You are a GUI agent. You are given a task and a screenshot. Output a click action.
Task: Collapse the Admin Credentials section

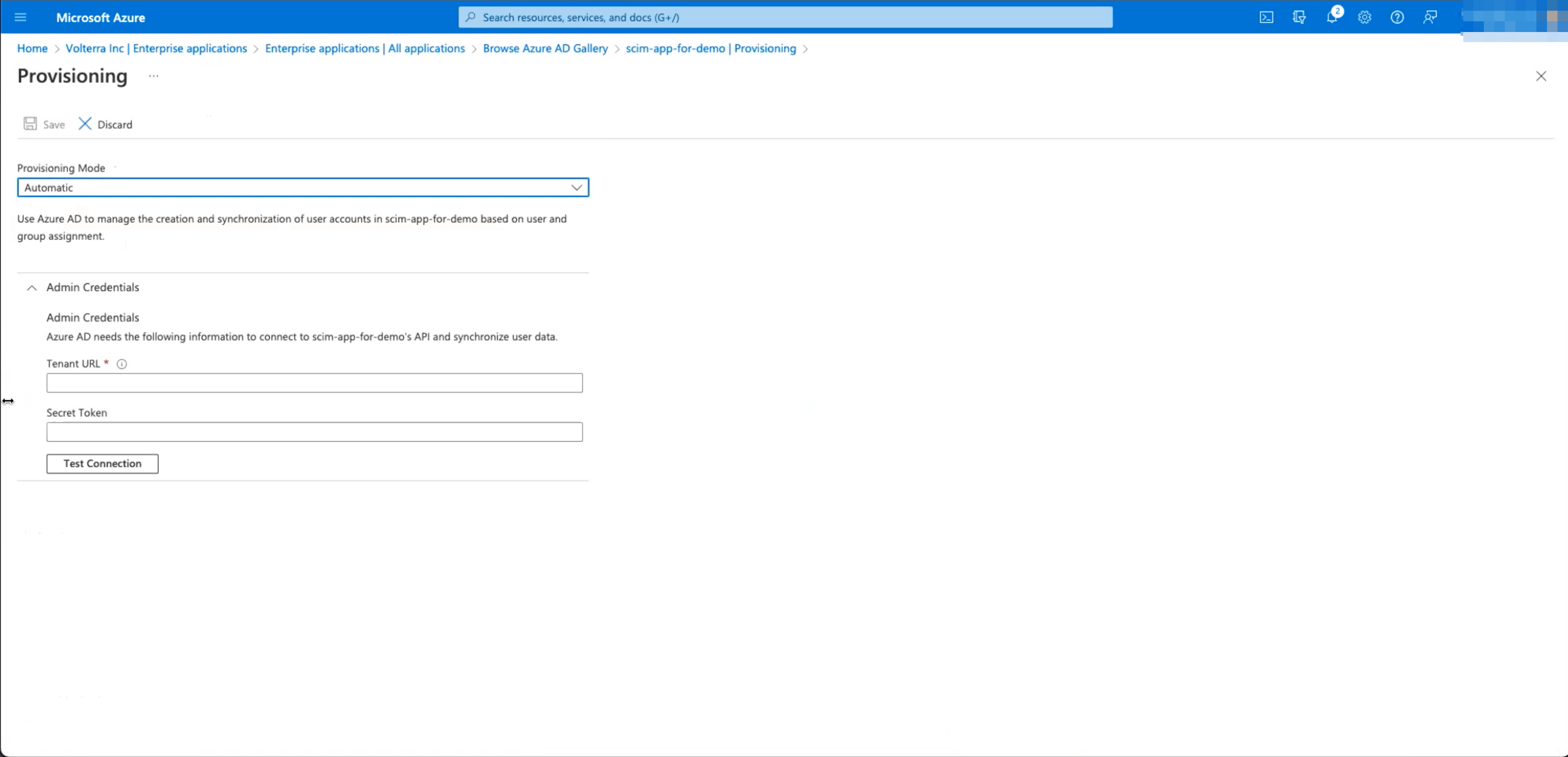[x=32, y=287]
